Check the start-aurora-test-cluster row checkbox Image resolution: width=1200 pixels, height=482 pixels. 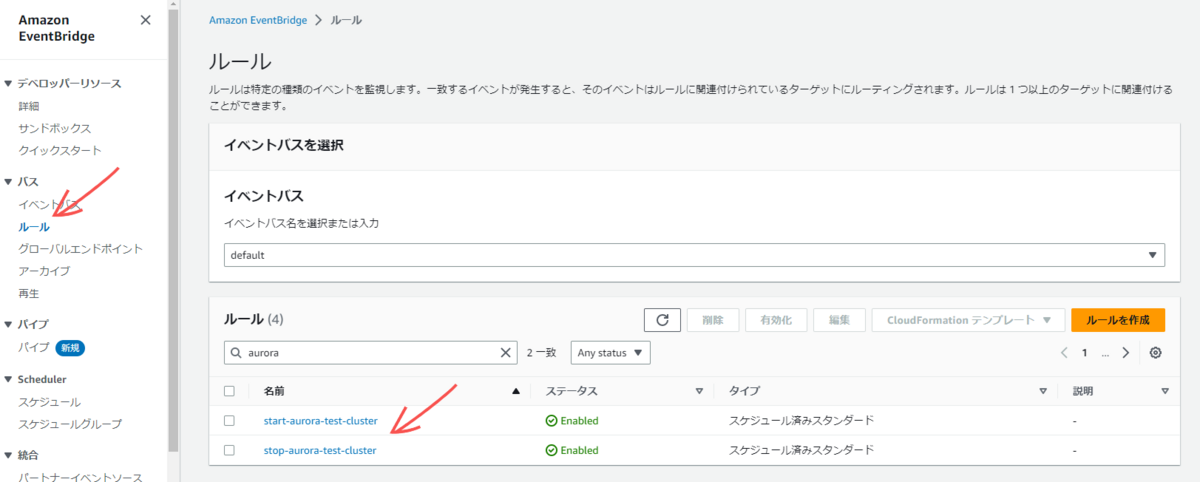(229, 421)
